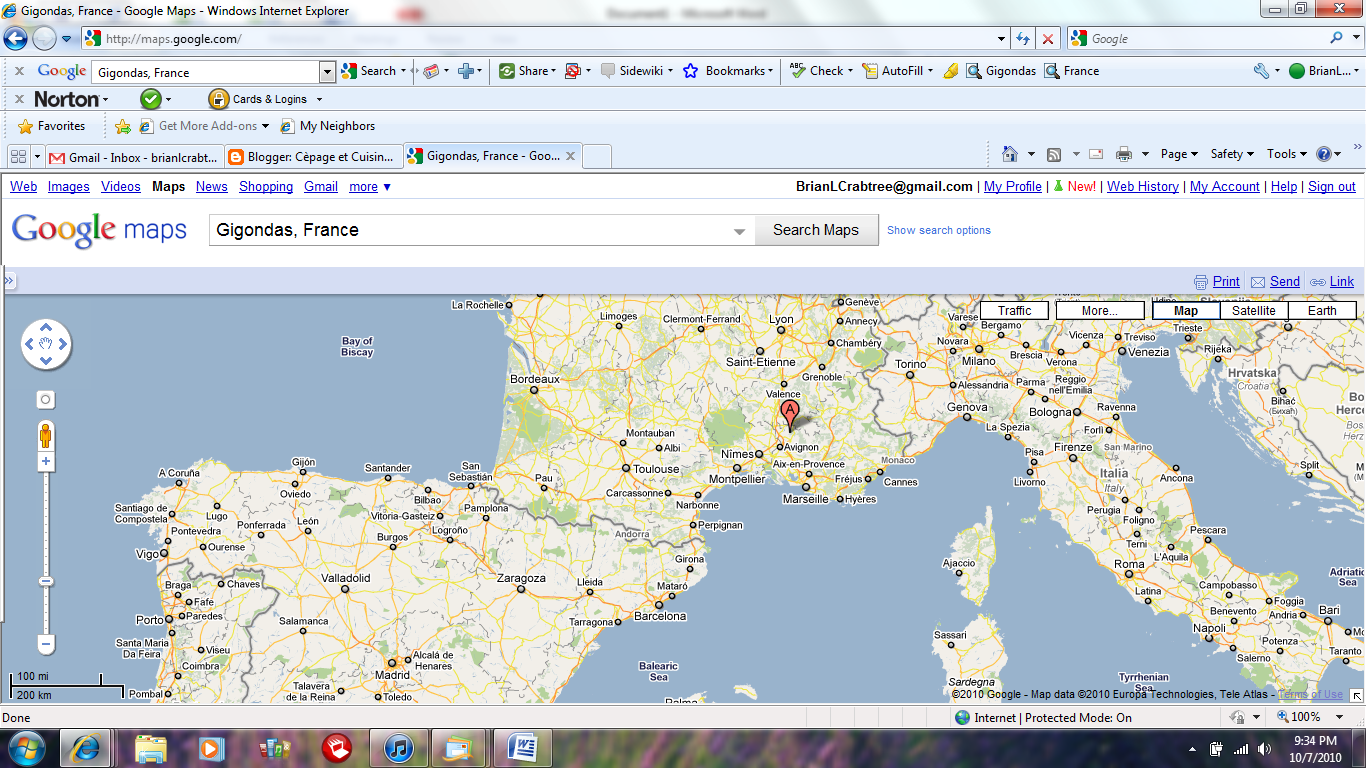Click the Norton green checkmark status icon
This screenshot has width=1366, height=768.
[x=151, y=99]
